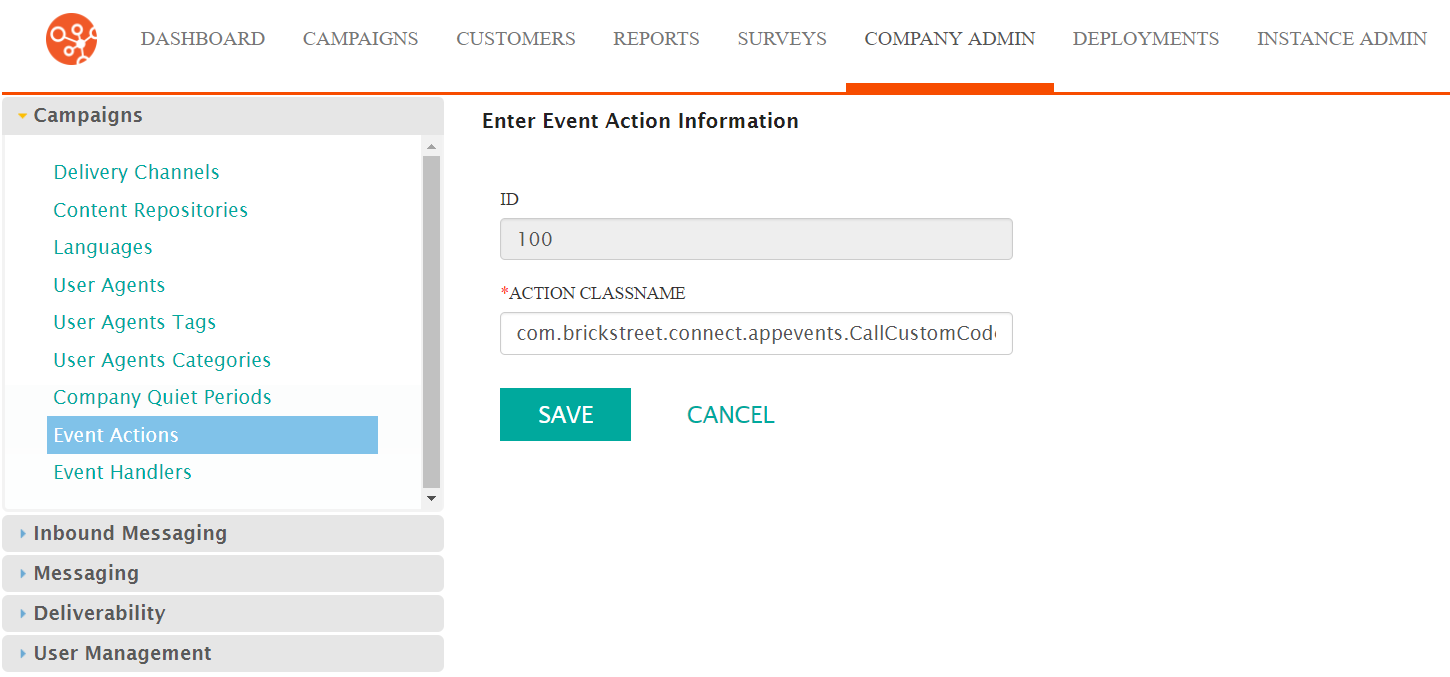Viewport: 1450px width, 677px height.
Task: Open User Agents Tags link
Action: [135, 322]
